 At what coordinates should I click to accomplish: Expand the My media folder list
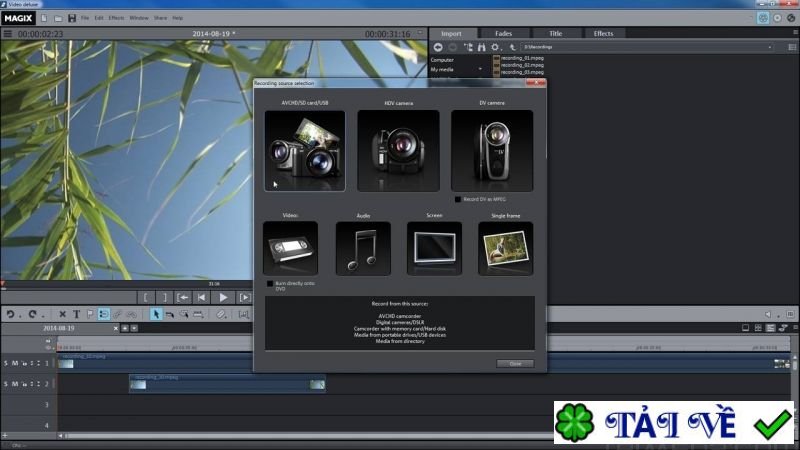(481, 69)
